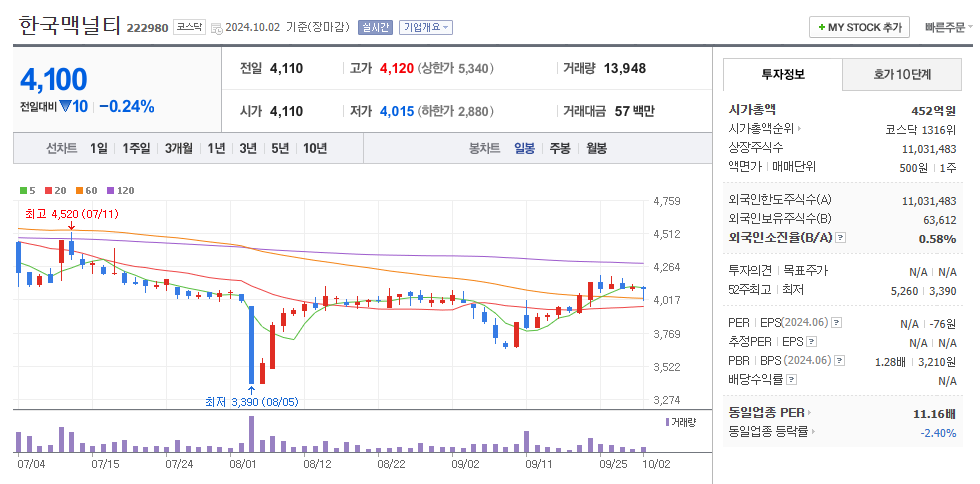Select the 3년 line chart period

pyautogui.click(x=248, y=149)
